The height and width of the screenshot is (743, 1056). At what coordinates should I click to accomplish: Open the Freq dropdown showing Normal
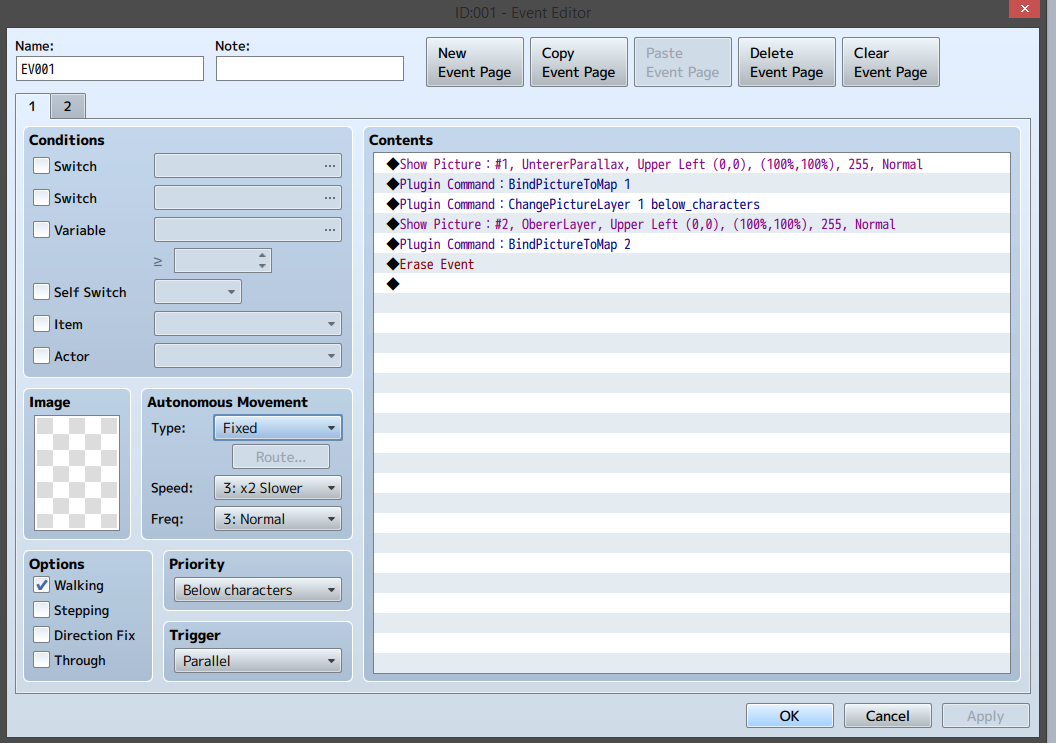click(x=277, y=519)
